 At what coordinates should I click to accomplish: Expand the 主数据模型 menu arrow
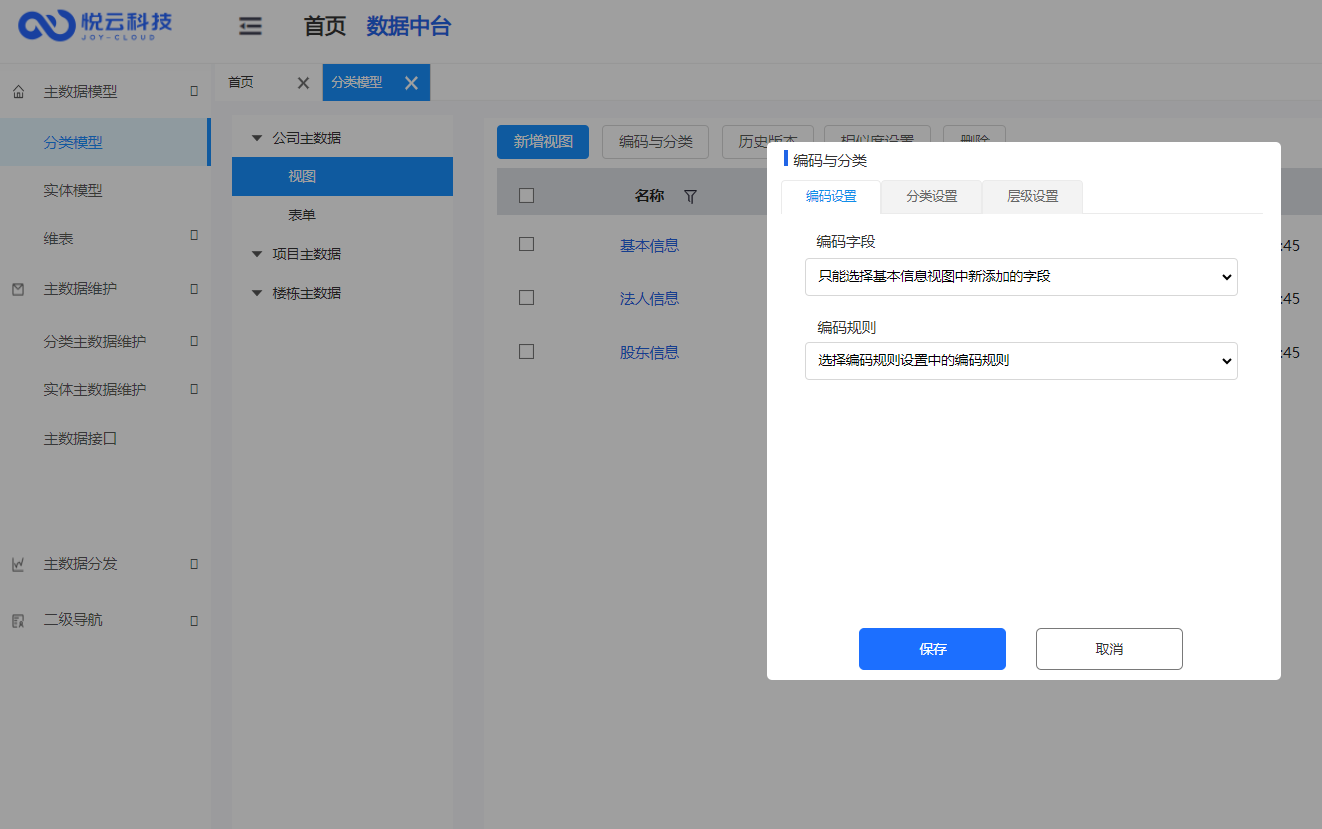tap(194, 91)
